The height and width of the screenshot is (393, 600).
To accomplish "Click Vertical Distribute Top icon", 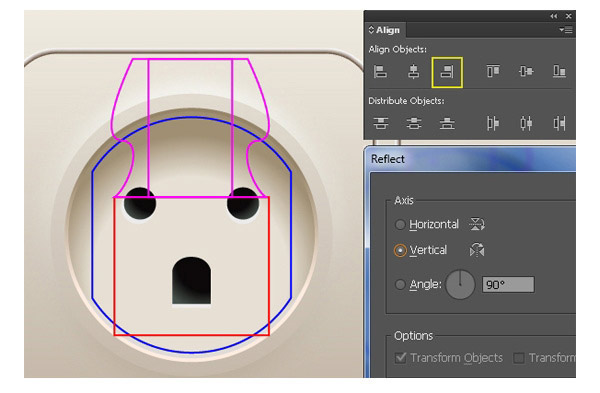I will point(380,123).
